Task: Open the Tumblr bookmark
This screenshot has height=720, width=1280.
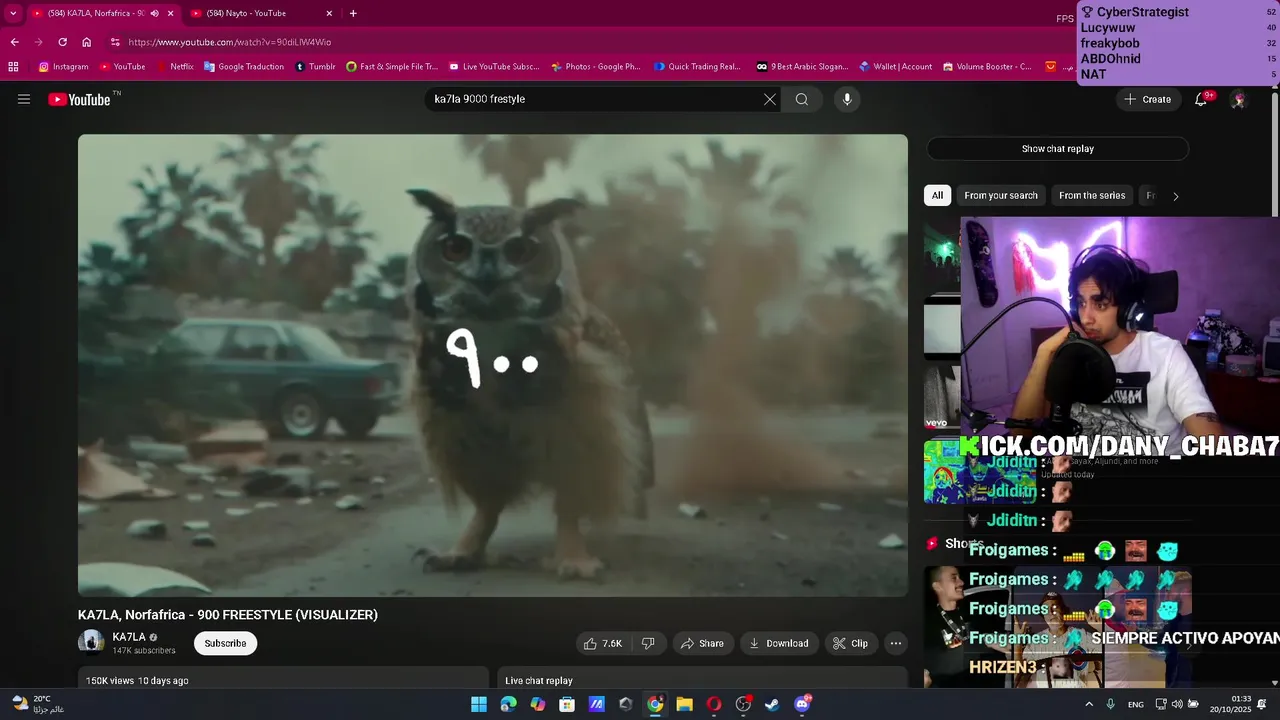Action: (x=315, y=67)
